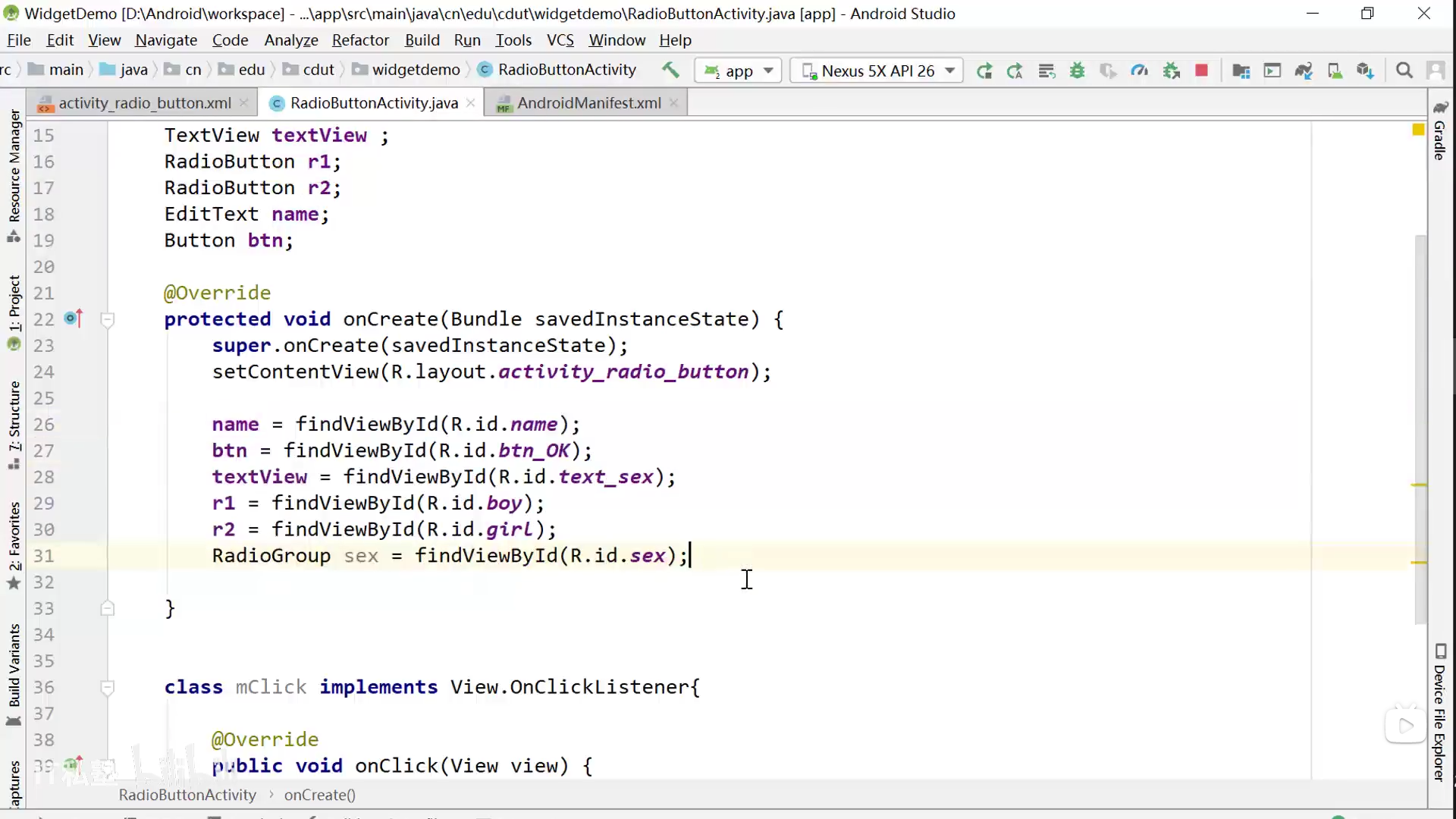
Task: Stop the running app with red square
Action: pos(1201,71)
